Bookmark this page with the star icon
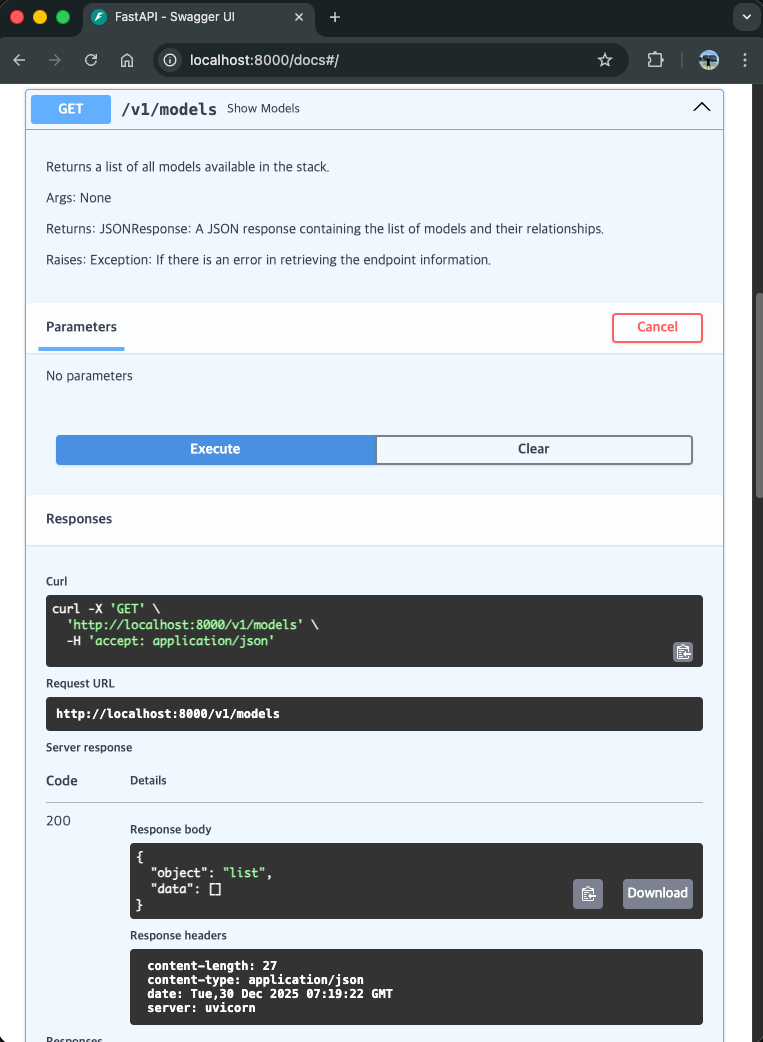Screen dimensions: 763x1042 pyautogui.click(x=605, y=60)
